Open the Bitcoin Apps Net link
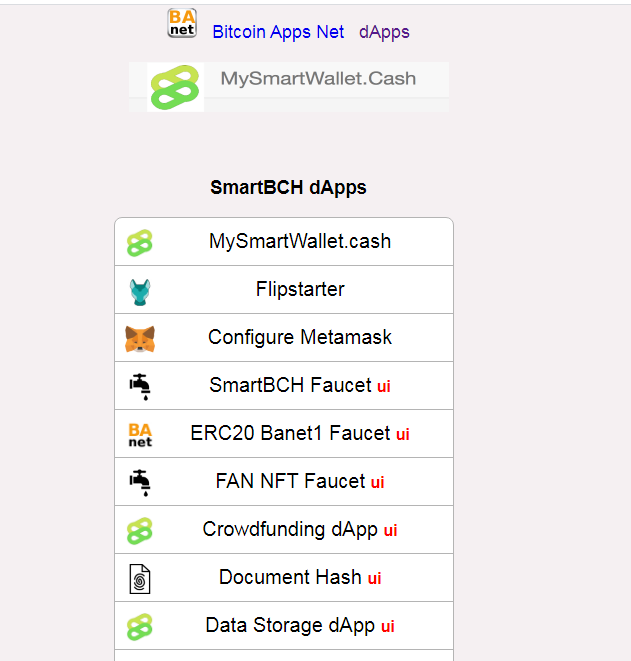Viewport: 631px width, 661px height. click(278, 32)
